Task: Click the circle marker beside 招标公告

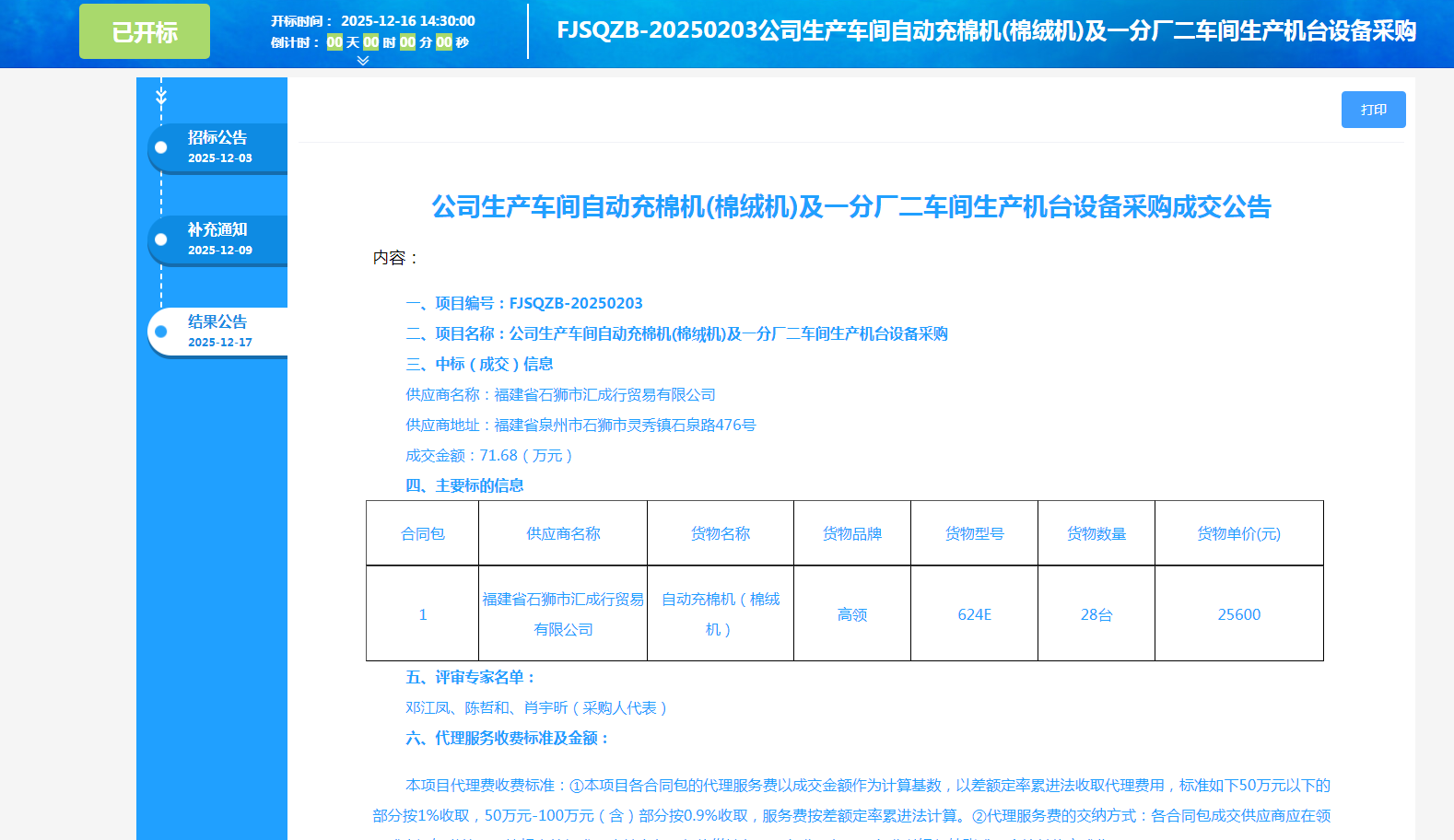Action: click(x=161, y=147)
